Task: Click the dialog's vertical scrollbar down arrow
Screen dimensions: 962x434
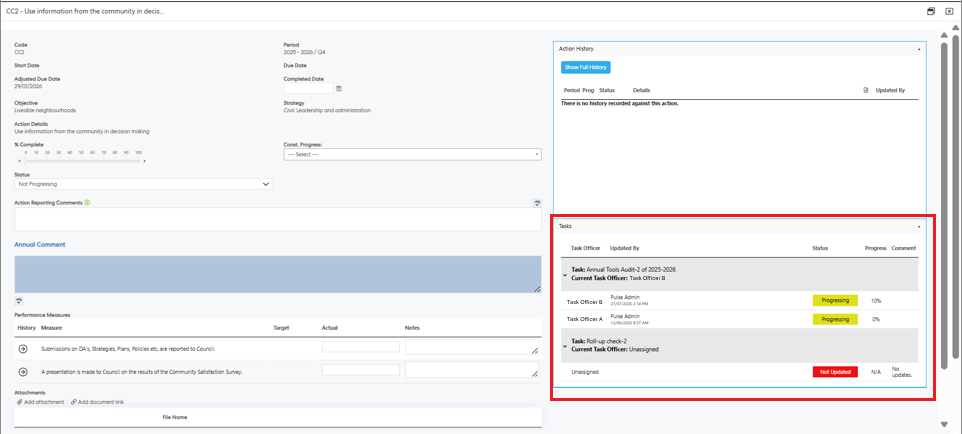Action: tap(944, 424)
